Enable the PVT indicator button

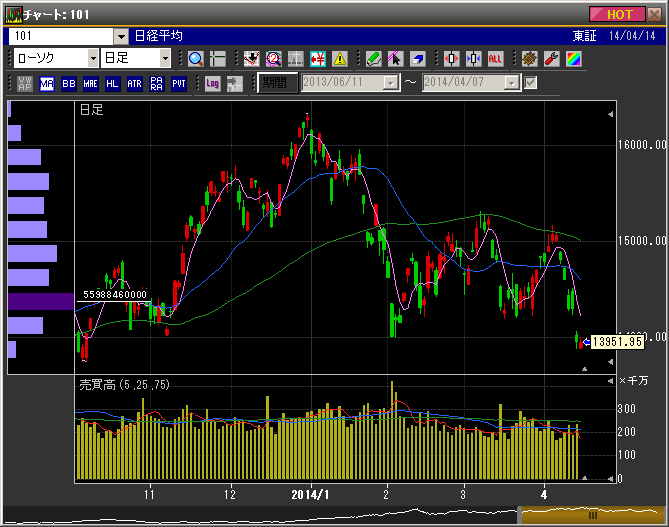178,84
